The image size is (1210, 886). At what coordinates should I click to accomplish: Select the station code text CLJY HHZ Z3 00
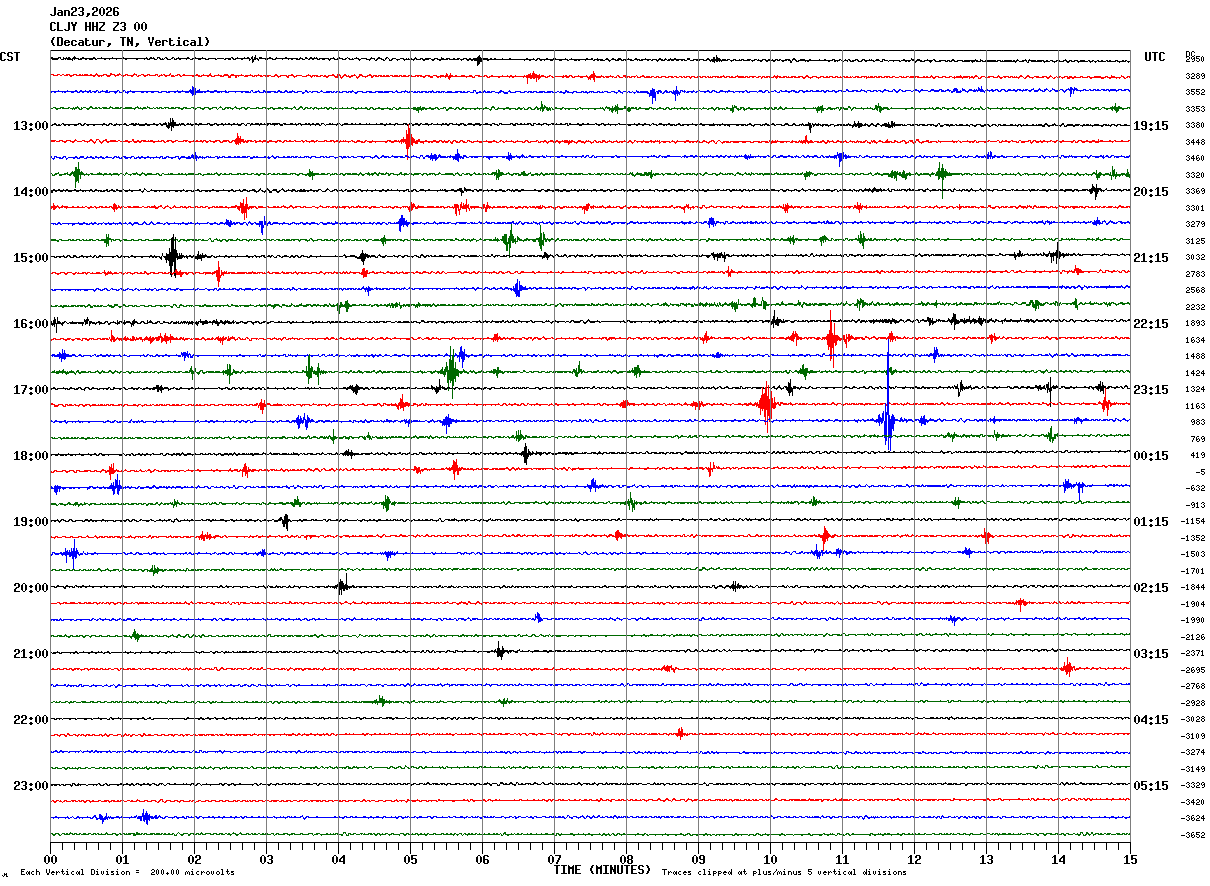(x=99, y=27)
